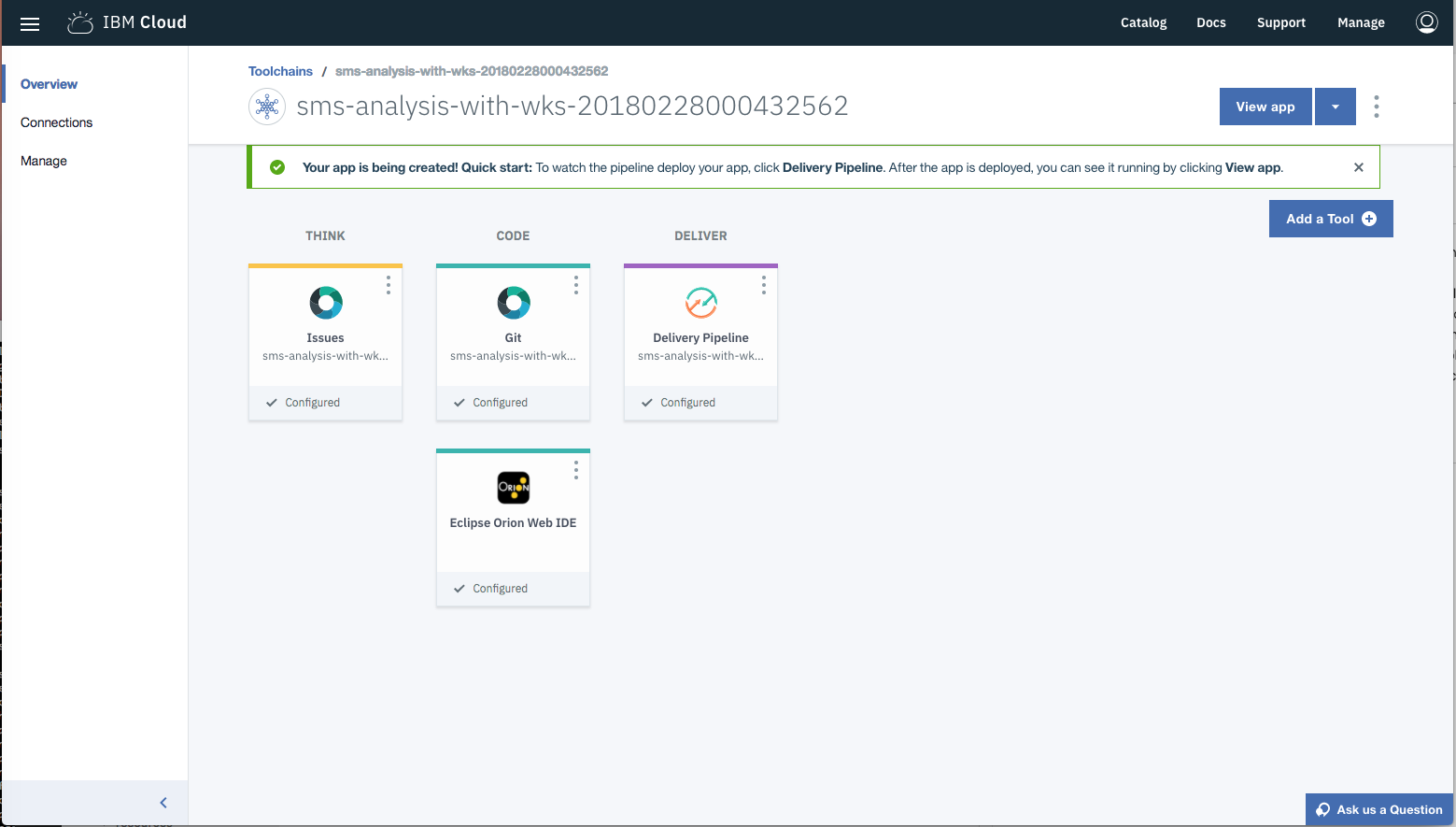This screenshot has width=1456, height=827.
Task: Open the Manage menu in top bar
Action: [1361, 22]
